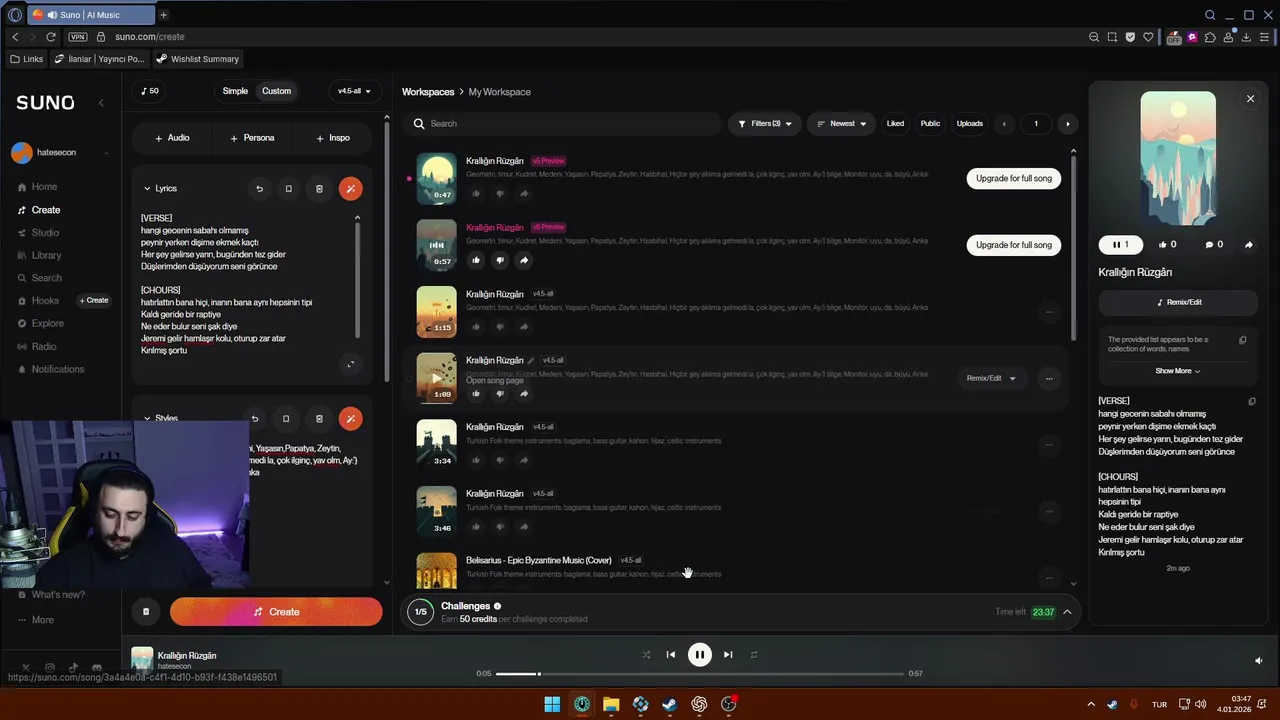Open the Belisarius Epic Byzantine Music thumbnail
Screen dimensions: 1280x720
pyautogui.click(x=436, y=571)
